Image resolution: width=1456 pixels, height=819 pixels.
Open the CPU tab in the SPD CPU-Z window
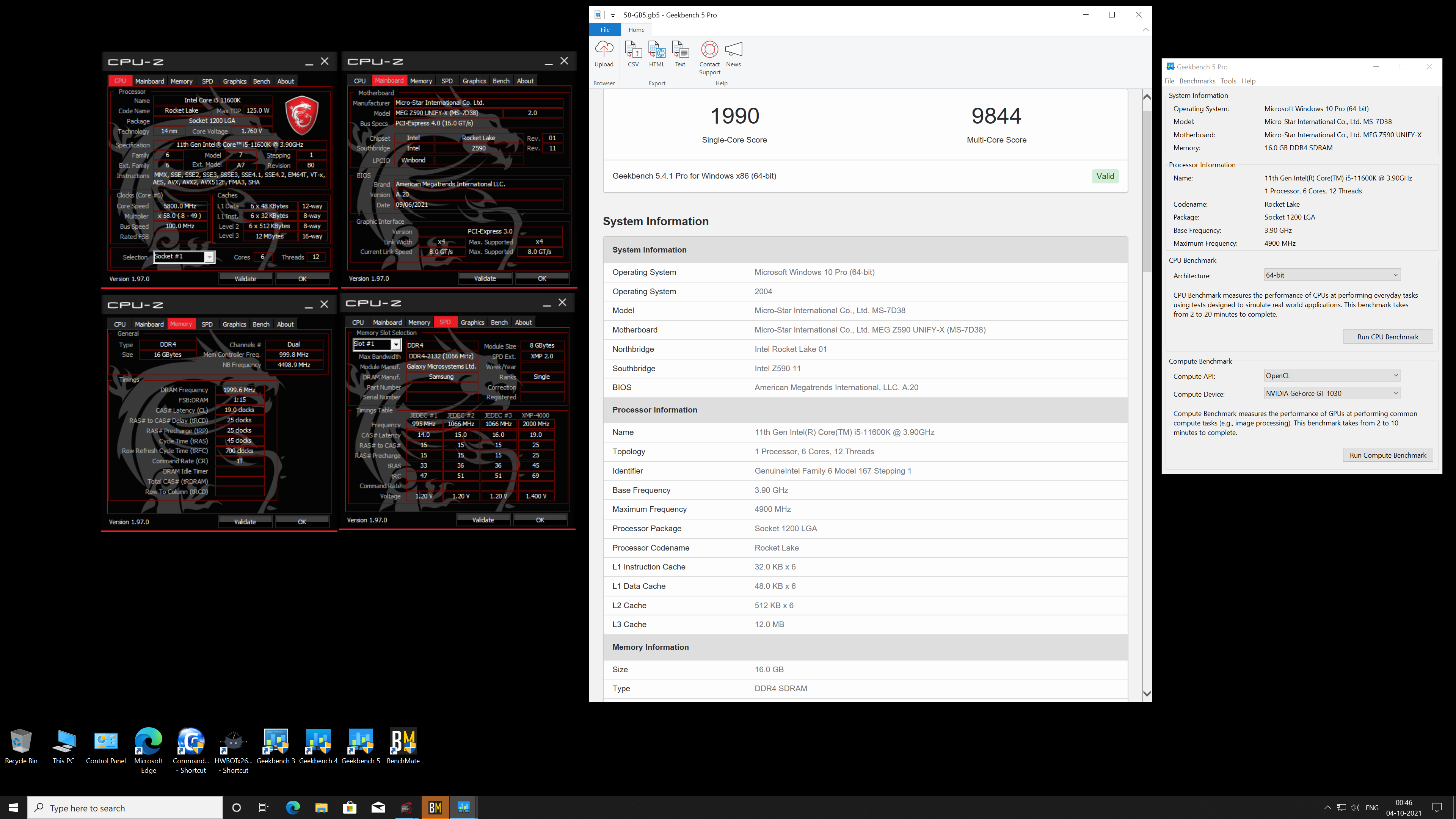point(358,322)
